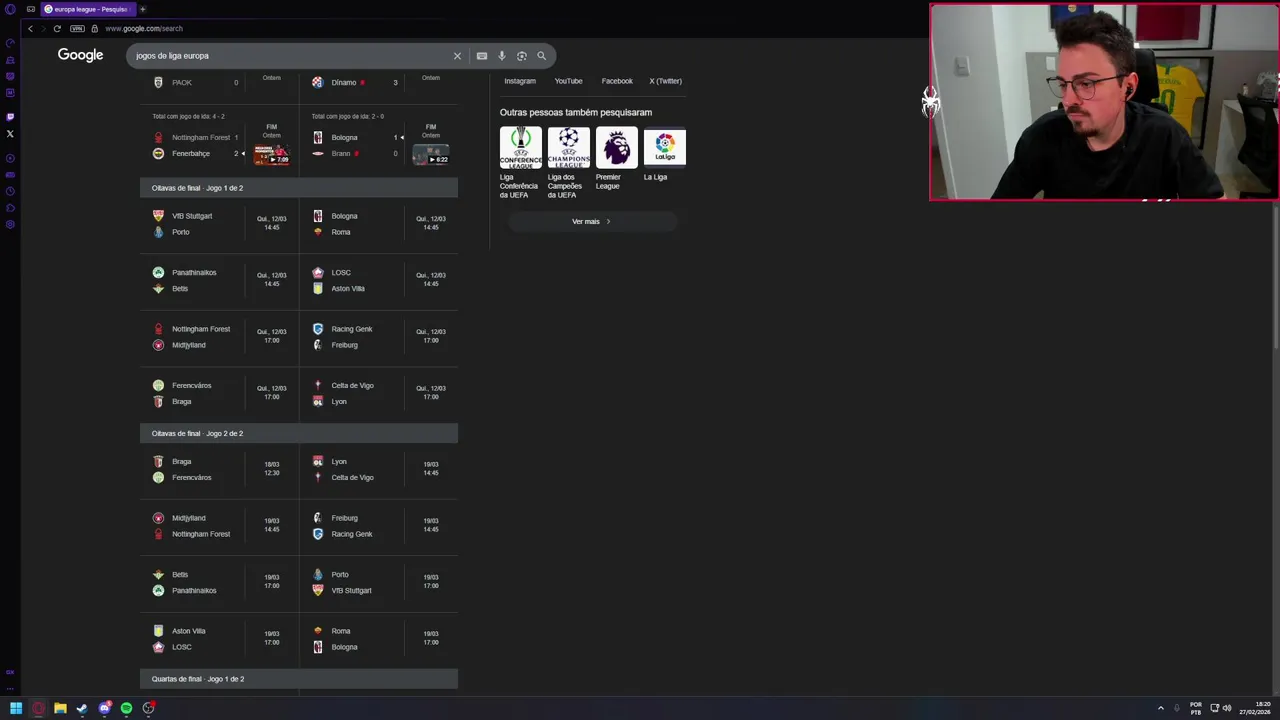Open Steam from the taskbar
This screenshot has width=1280, height=720.
(82, 708)
